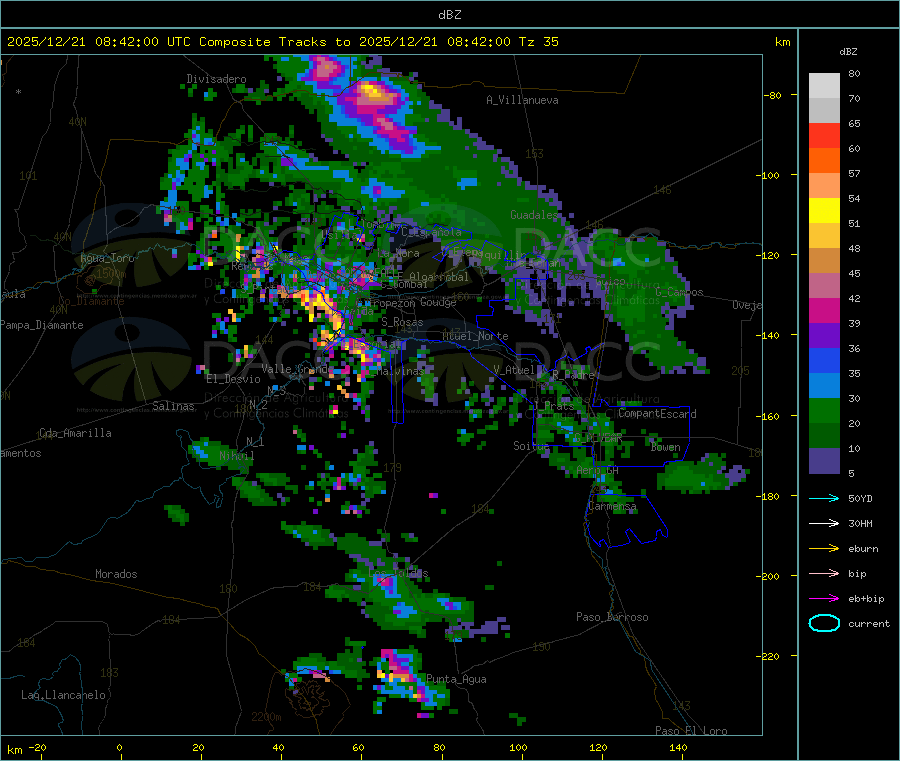
Task: Click the intense yellow storm core near Divisadero
Action: (x=371, y=91)
